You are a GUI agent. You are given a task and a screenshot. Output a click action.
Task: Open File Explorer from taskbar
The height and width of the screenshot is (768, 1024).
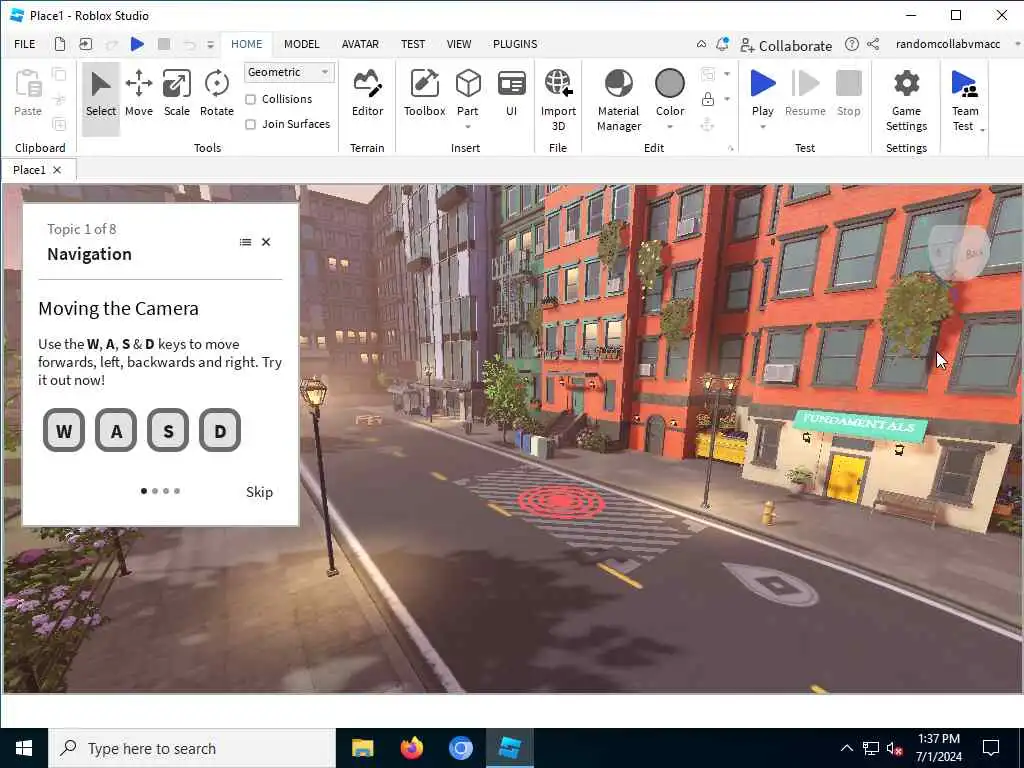(x=362, y=748)
